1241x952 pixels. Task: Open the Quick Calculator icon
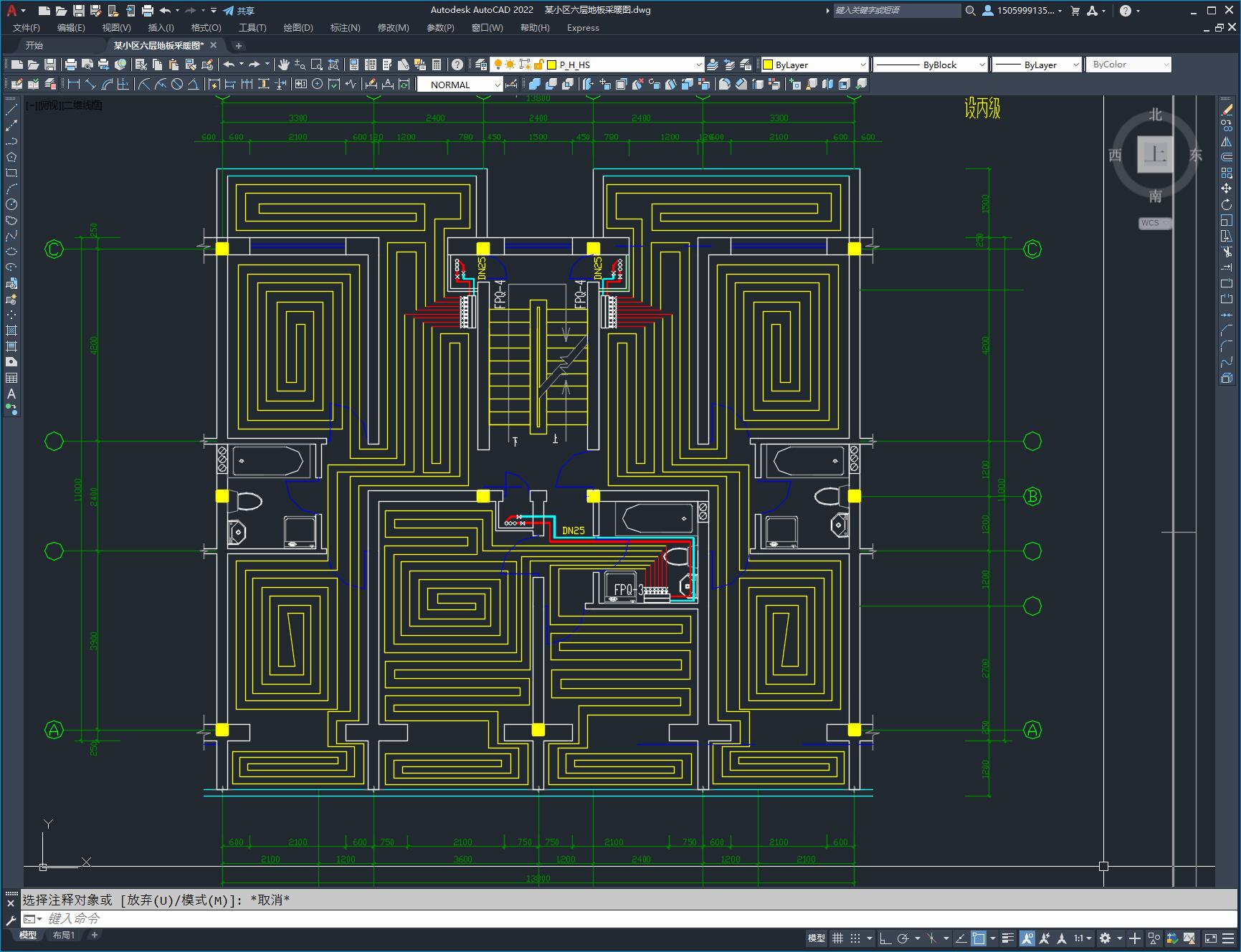click(x=437, y=65)
